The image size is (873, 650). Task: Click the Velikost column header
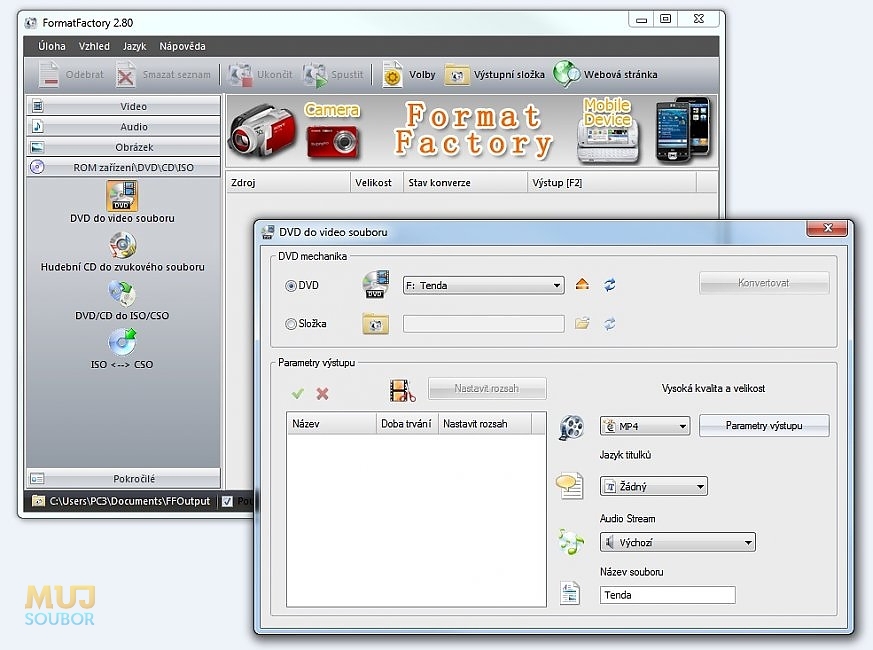click(x=376, y=182)
